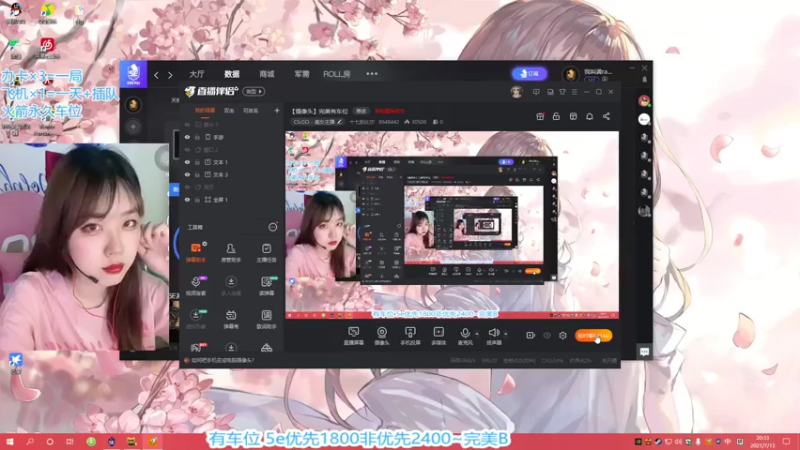Click the 5E user avatar
The image size is (800, 450).
570,74
